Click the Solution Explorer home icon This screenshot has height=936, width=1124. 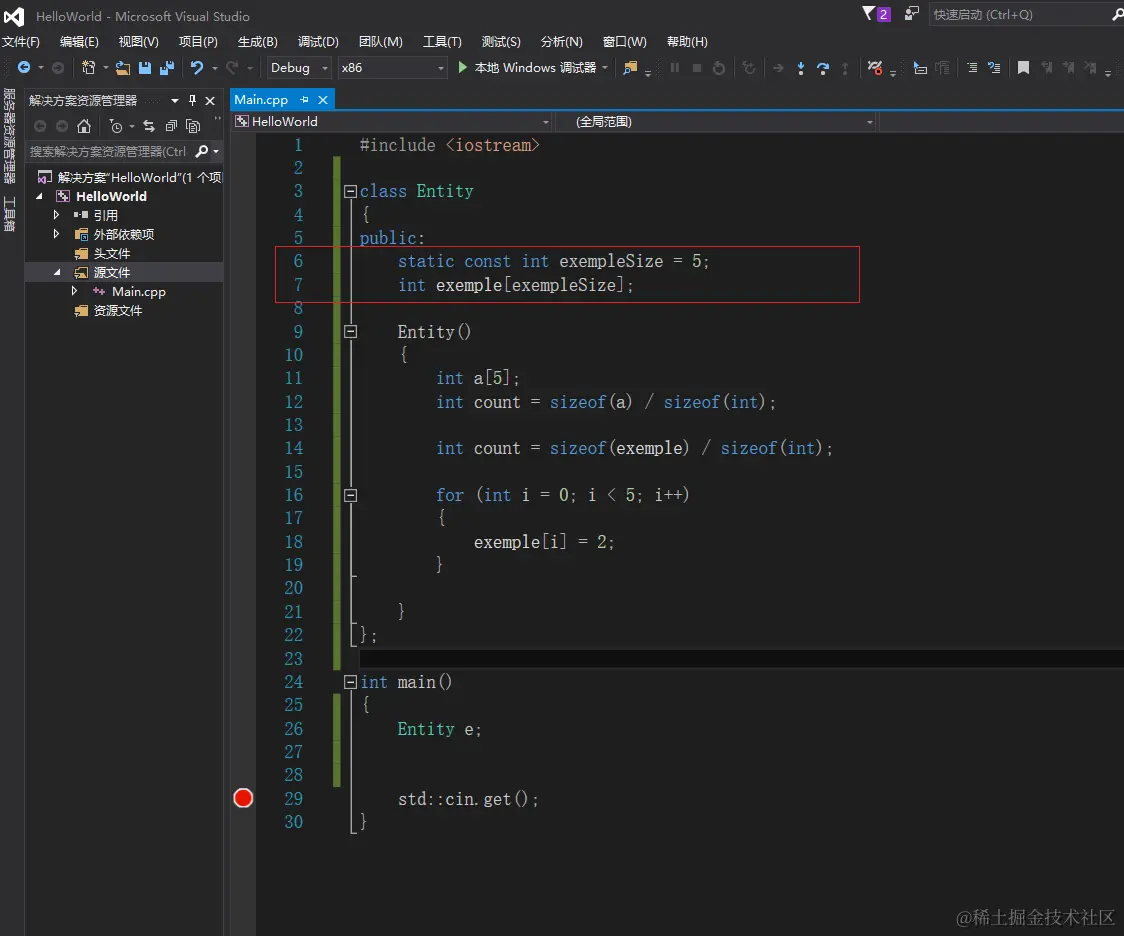click(x=84, y=126)
